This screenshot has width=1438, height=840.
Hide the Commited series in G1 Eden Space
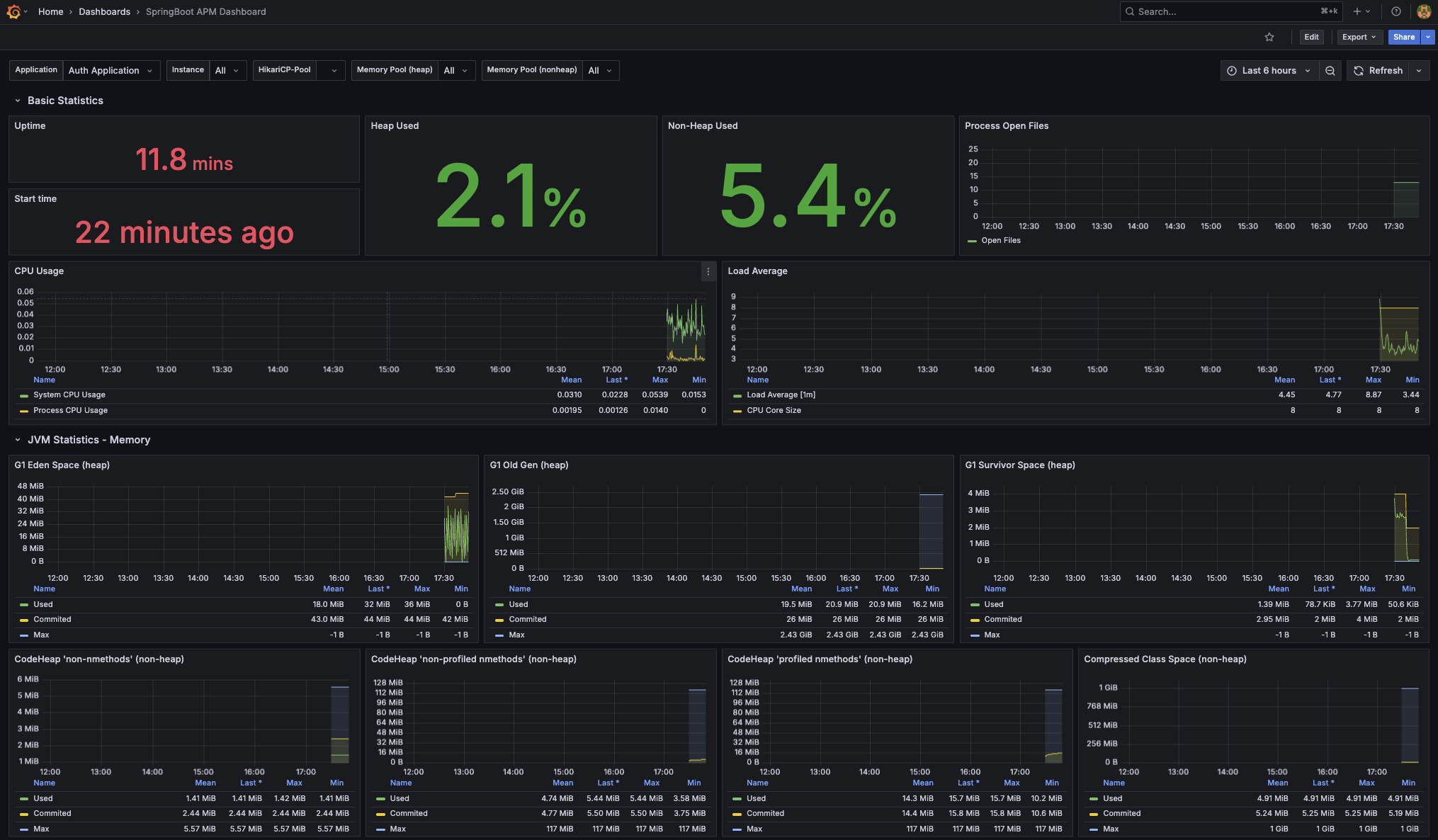[52, 619]
